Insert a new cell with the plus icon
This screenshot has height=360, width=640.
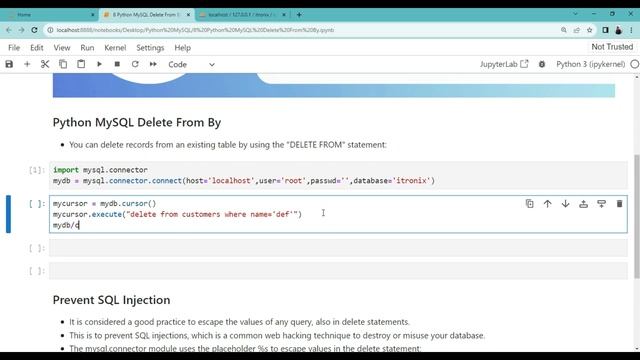point(27,64)
